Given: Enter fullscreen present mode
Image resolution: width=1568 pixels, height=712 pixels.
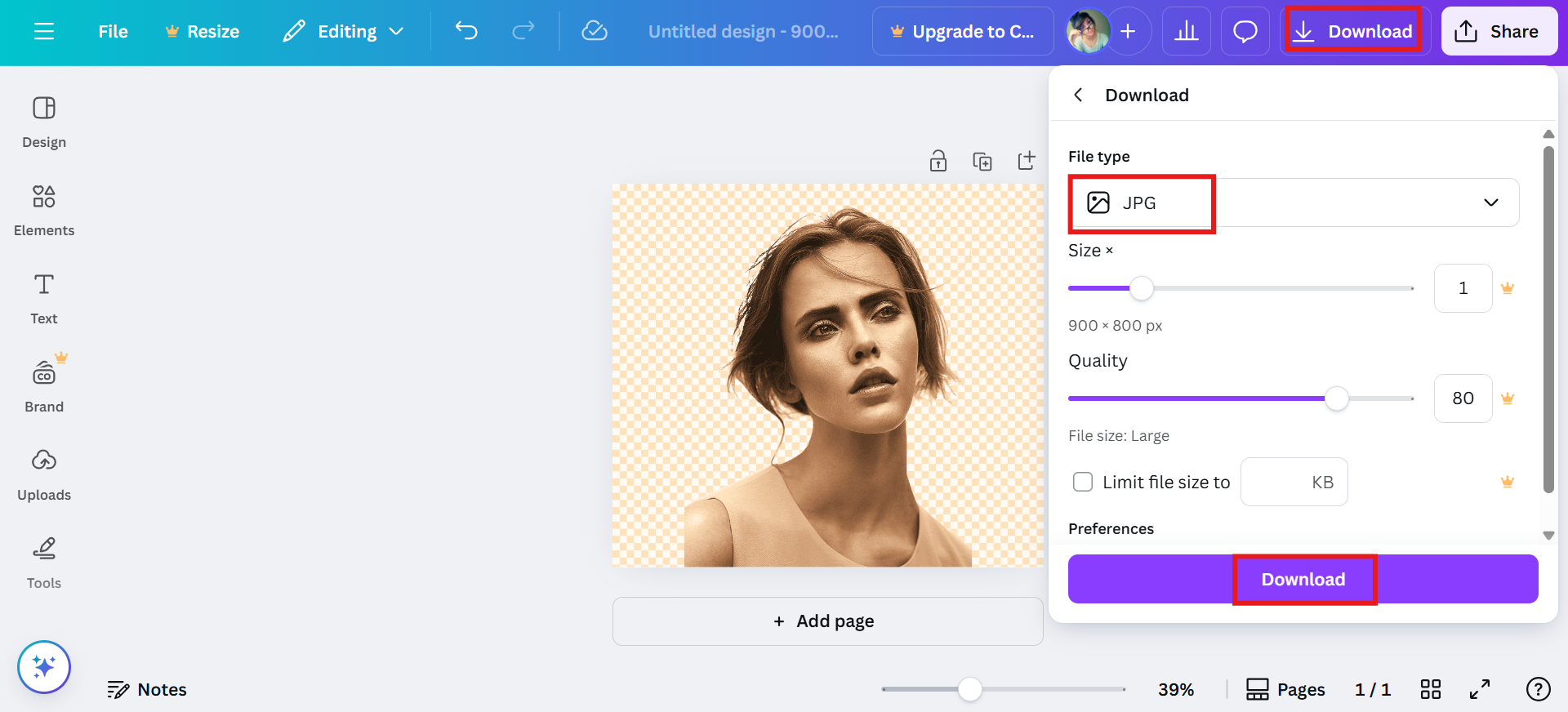Looking at the screenshot, I should pos(1480,690).
